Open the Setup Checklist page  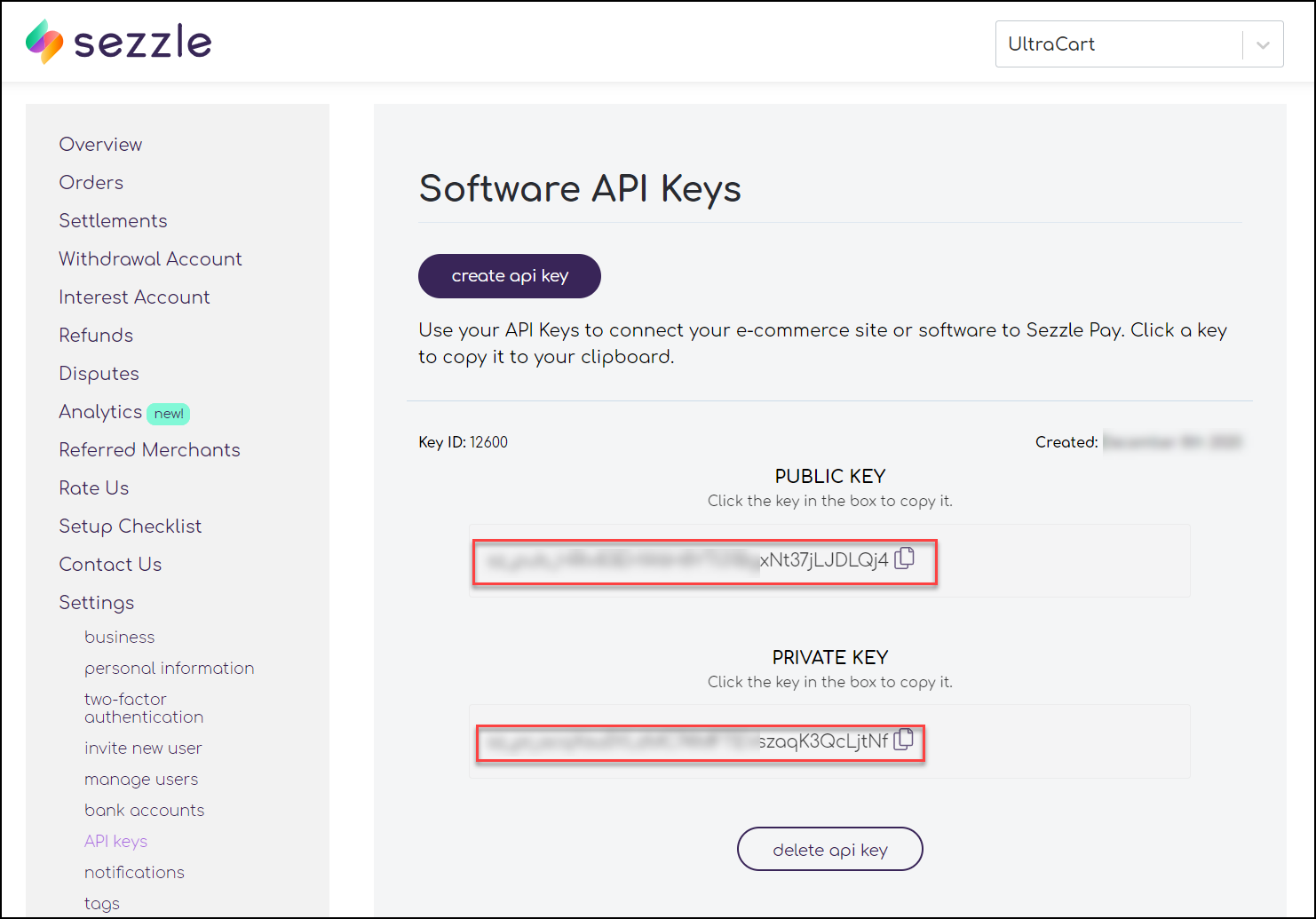(131, 526)
